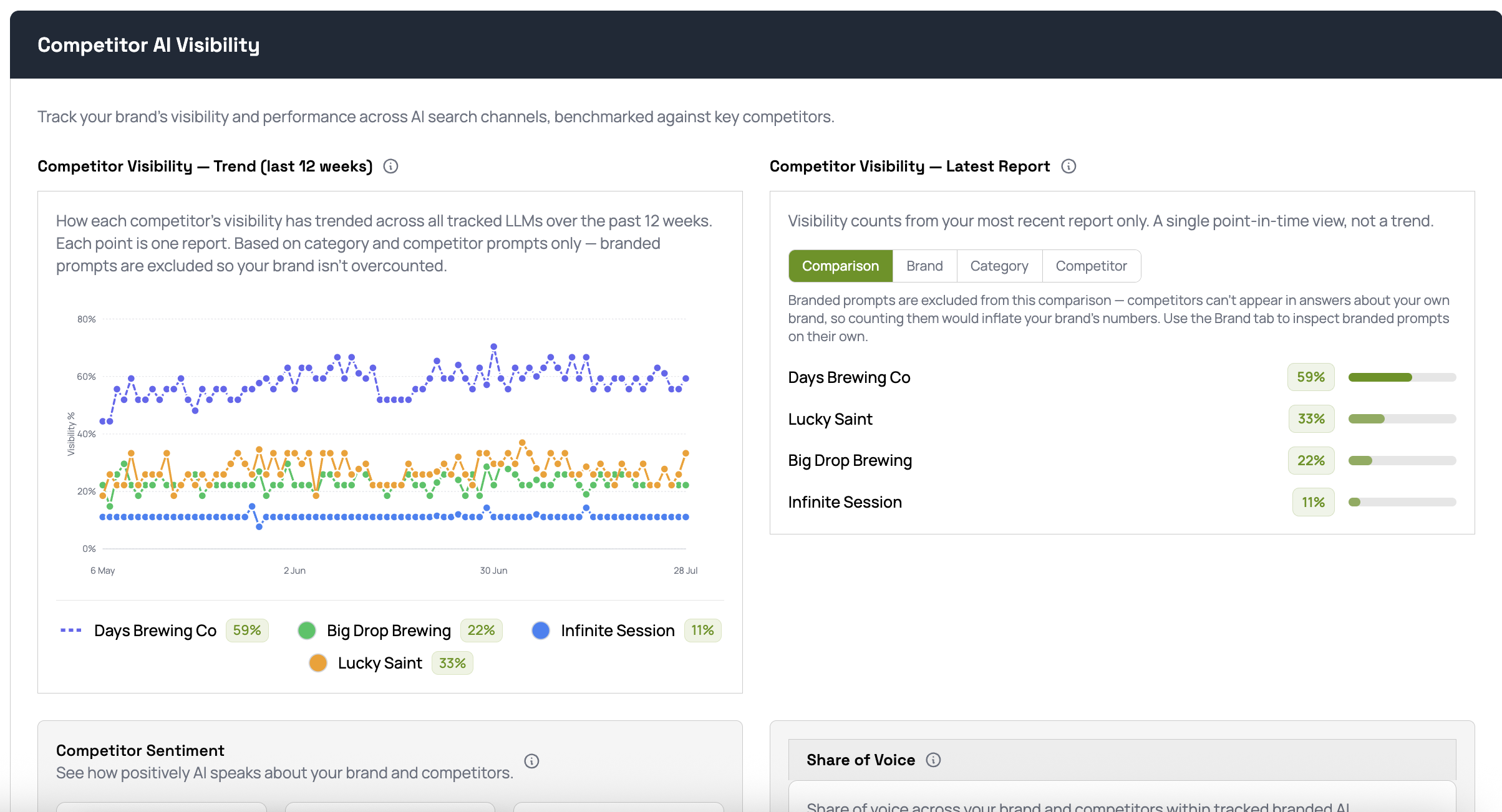
Task: Click the 80% label on the chart axis
Action: click(x=87, y=319)
